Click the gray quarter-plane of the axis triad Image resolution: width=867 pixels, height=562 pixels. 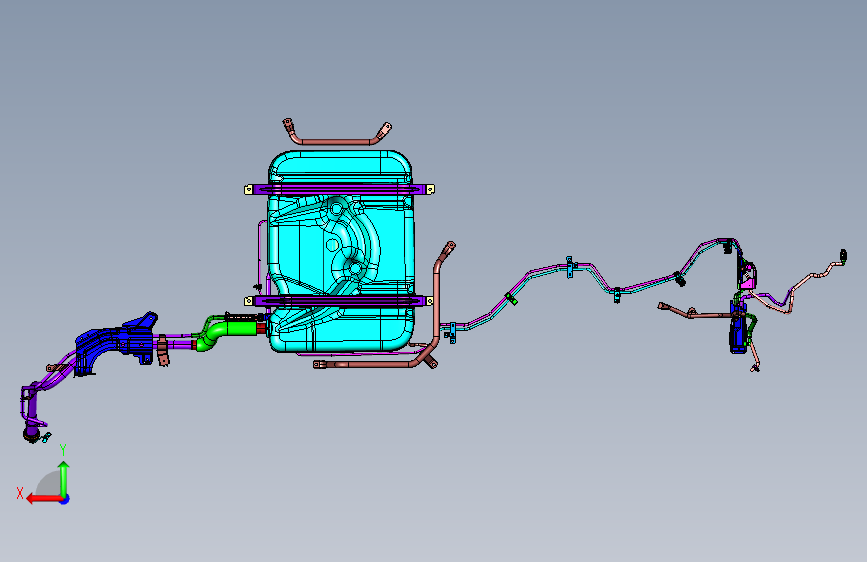point(49,483)
